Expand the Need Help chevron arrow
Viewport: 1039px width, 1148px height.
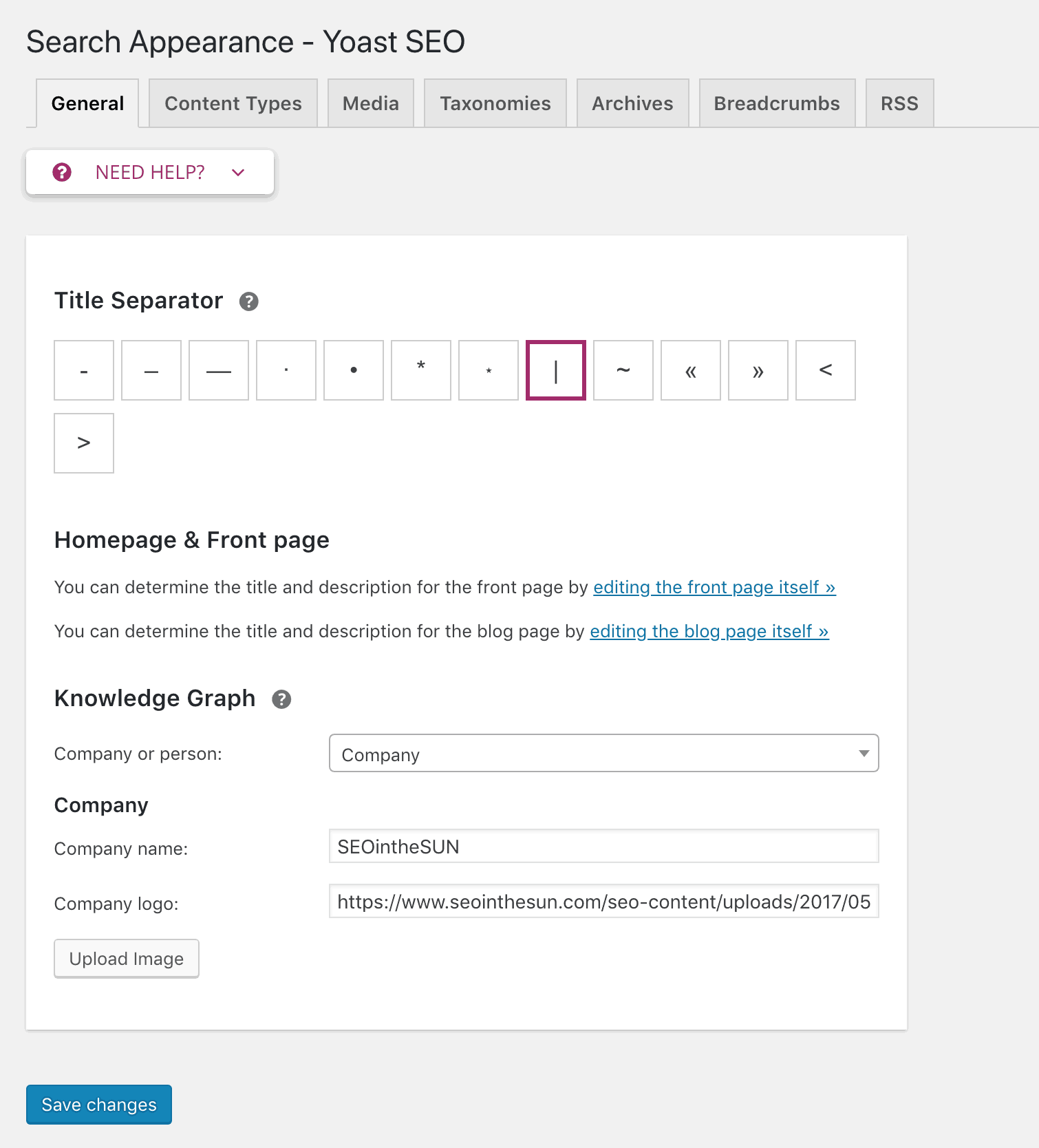coord(238,173)
